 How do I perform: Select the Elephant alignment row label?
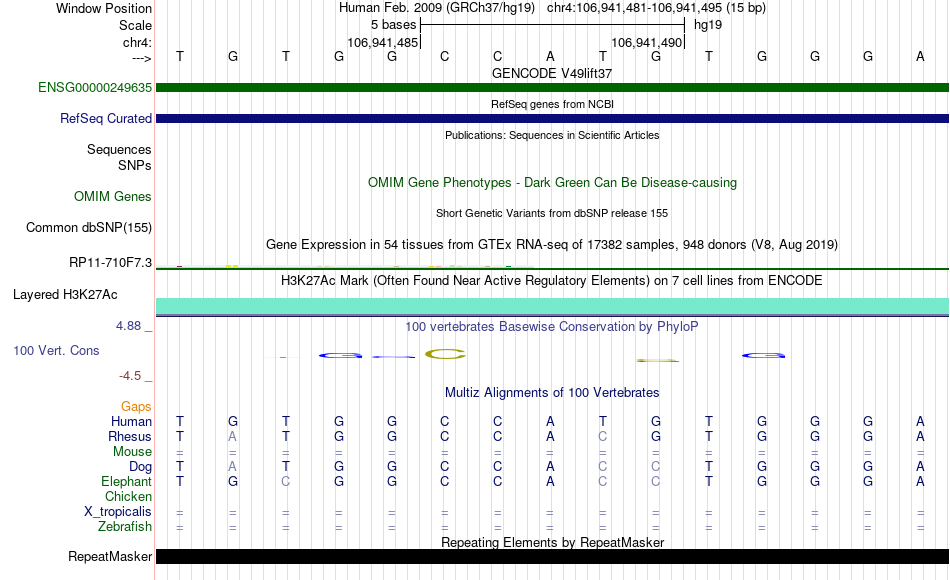(126, 481)
